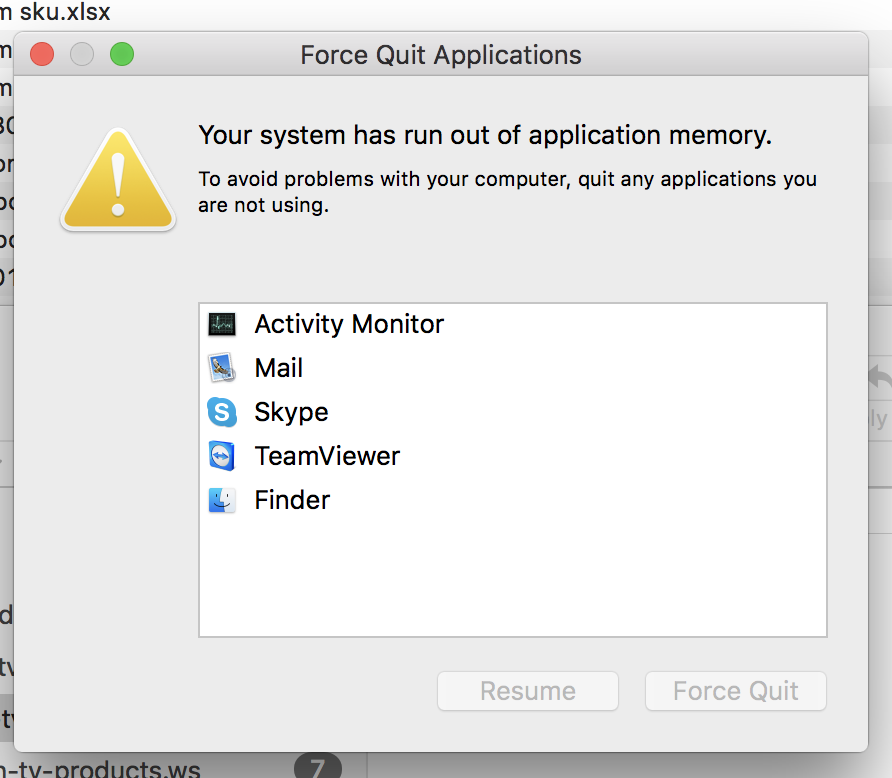Click the blue Skype icon

[222, 412]
